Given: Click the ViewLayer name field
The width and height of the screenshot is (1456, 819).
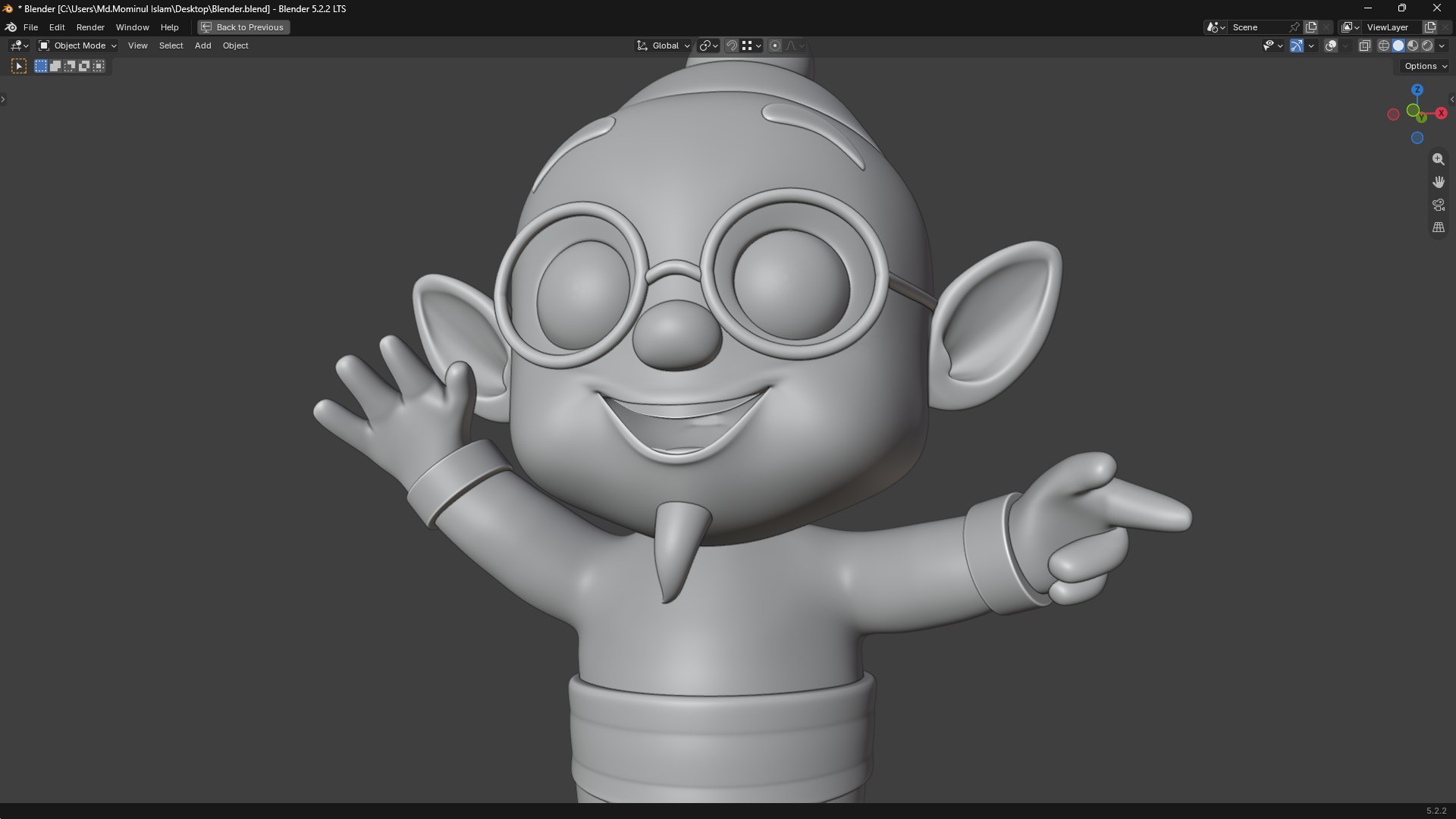Looking at the screenshot, I should 1392,27.
